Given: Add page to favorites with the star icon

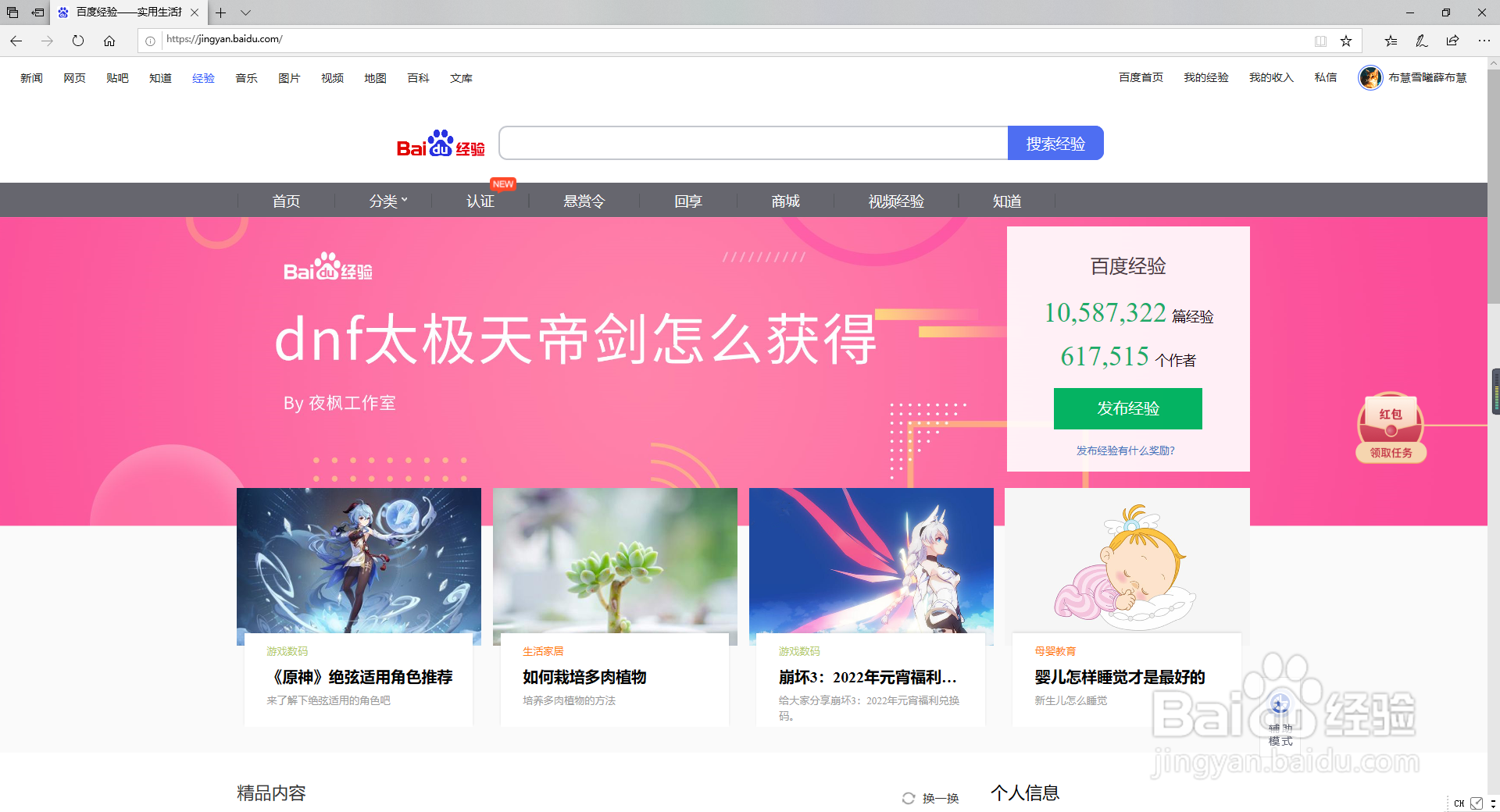Looking at the screenshot, I should (1346, 41).
